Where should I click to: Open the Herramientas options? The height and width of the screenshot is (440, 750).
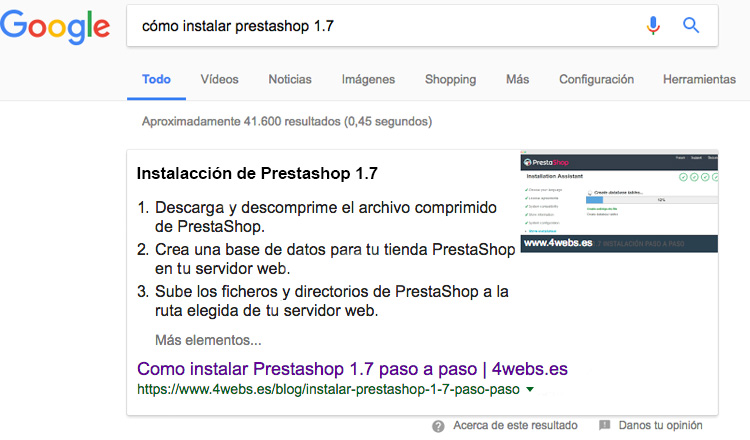(x=699, y=79)
